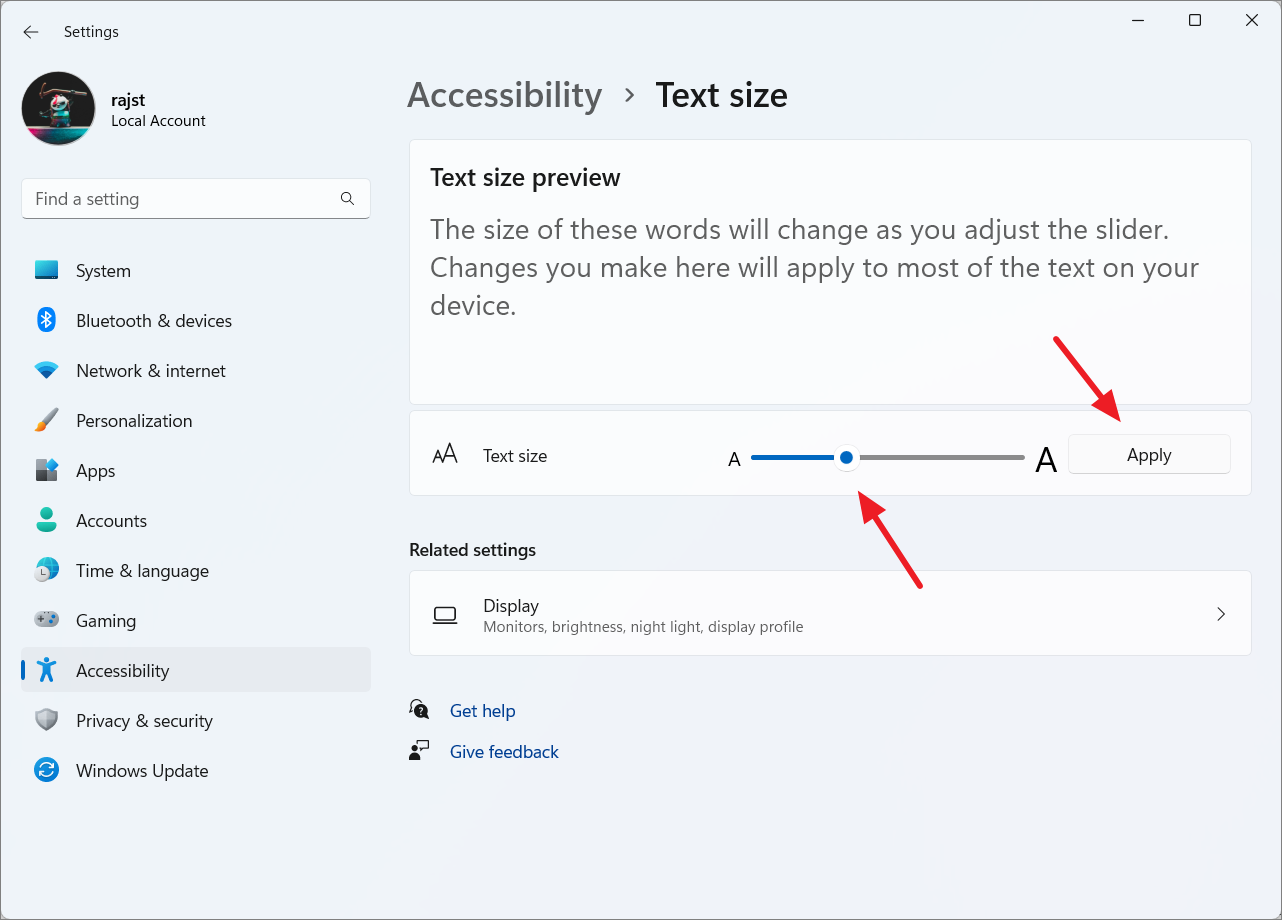Click the Windows Update sync icon
1282x920 pixels.
[47, 770]
